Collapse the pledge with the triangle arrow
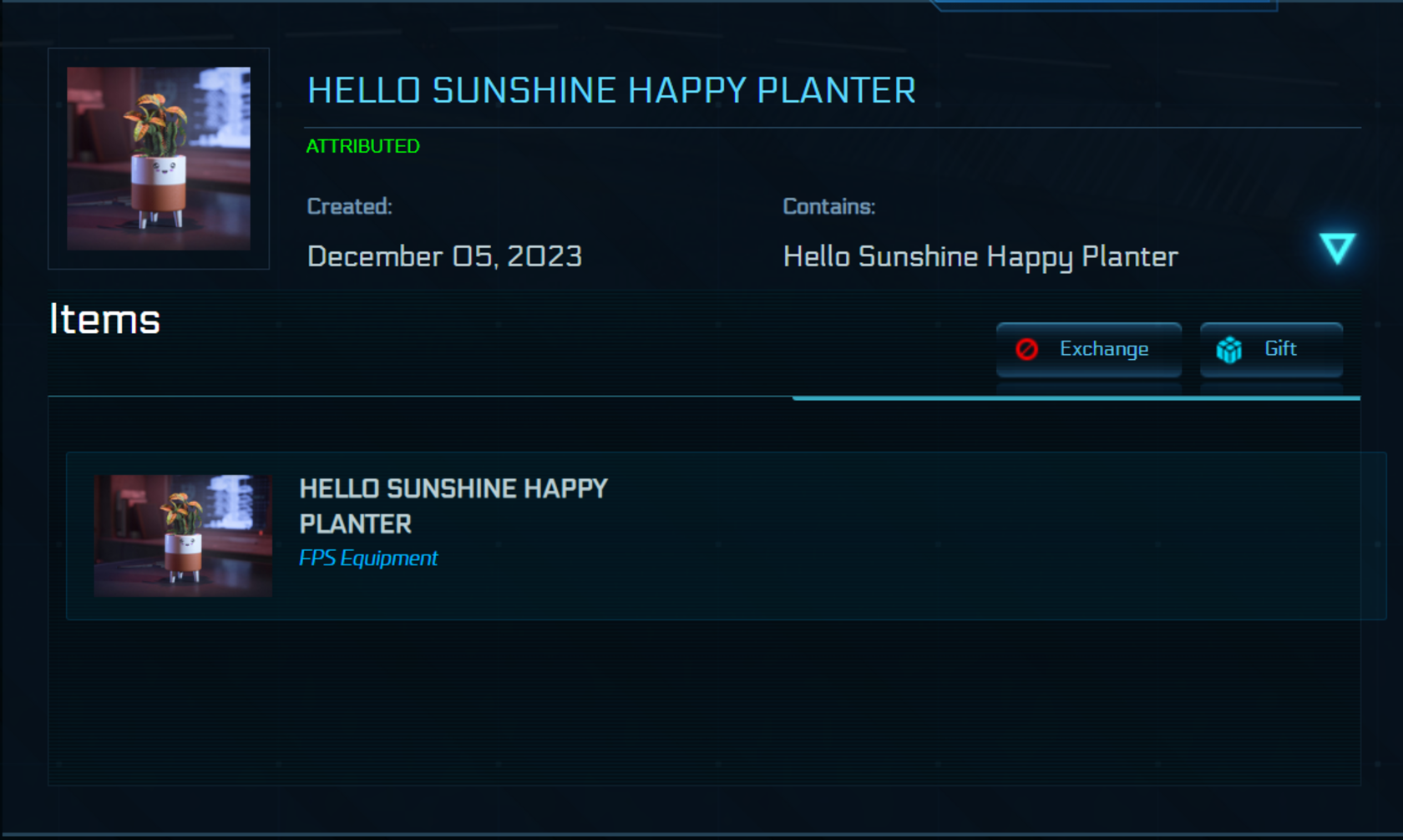The height and width of the screenshot is (840, 1403). coord(1337,249)
